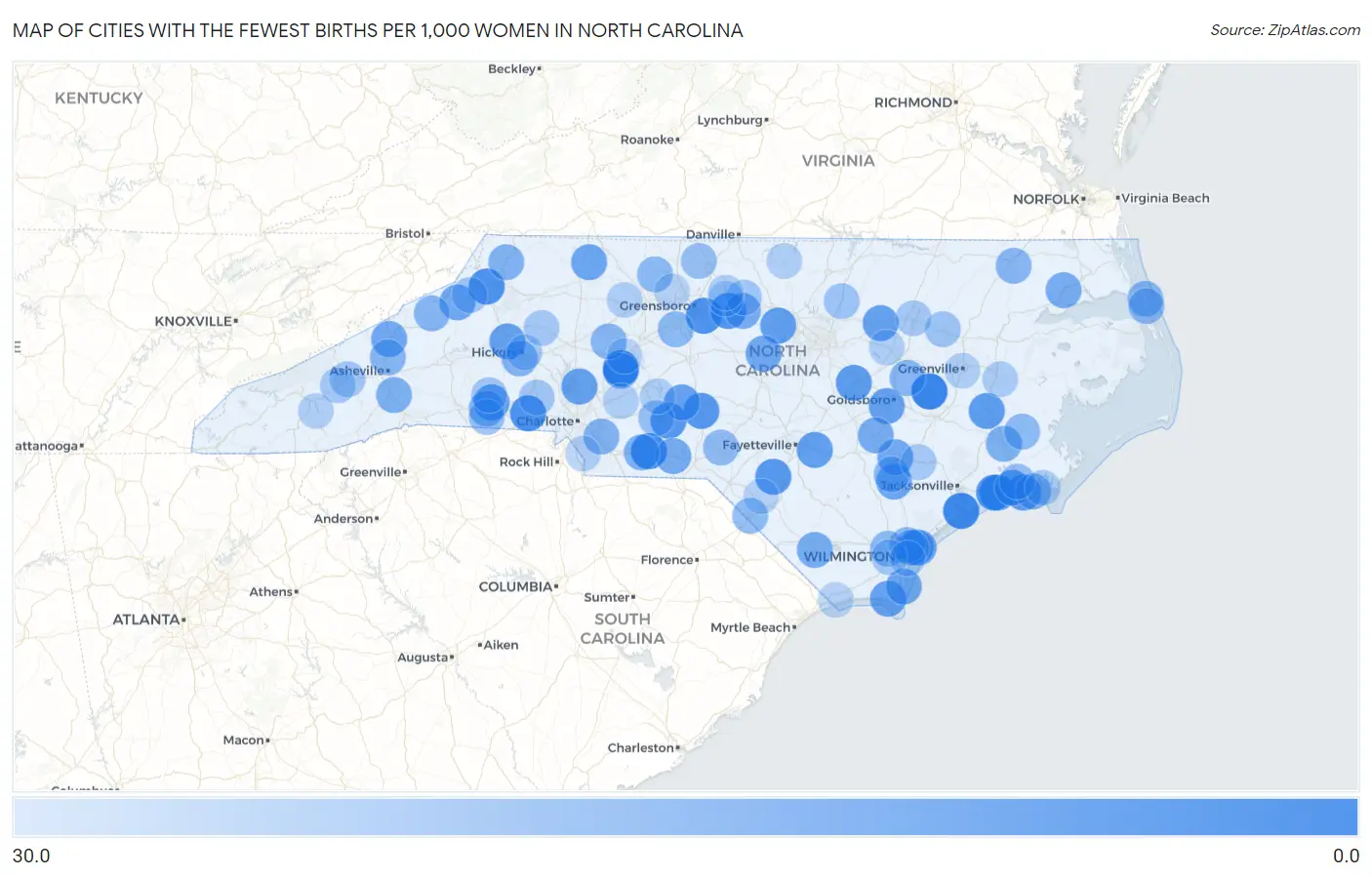Click the Beckley city label
Image resolution: width=1372 pixels, height=877 pixels.
tap(512, 69)
